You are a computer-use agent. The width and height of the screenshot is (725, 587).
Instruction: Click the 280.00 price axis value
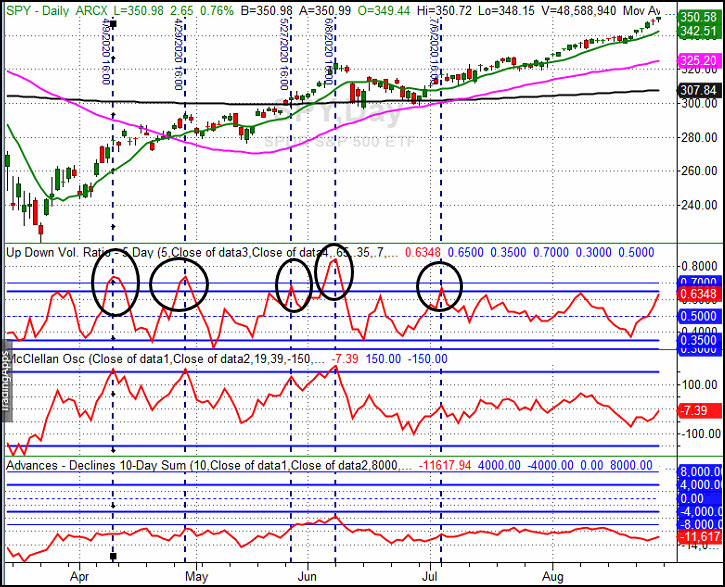[x=700, y=137]
